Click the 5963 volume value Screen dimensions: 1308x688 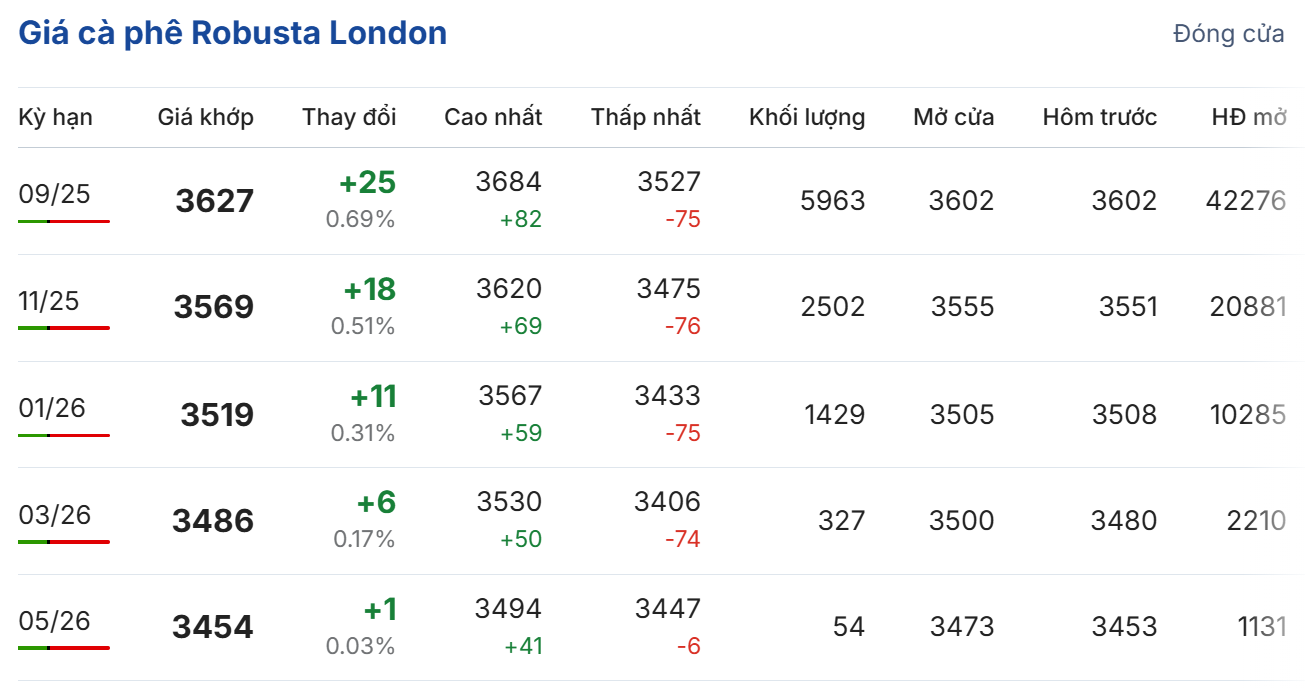pos(832,201)
